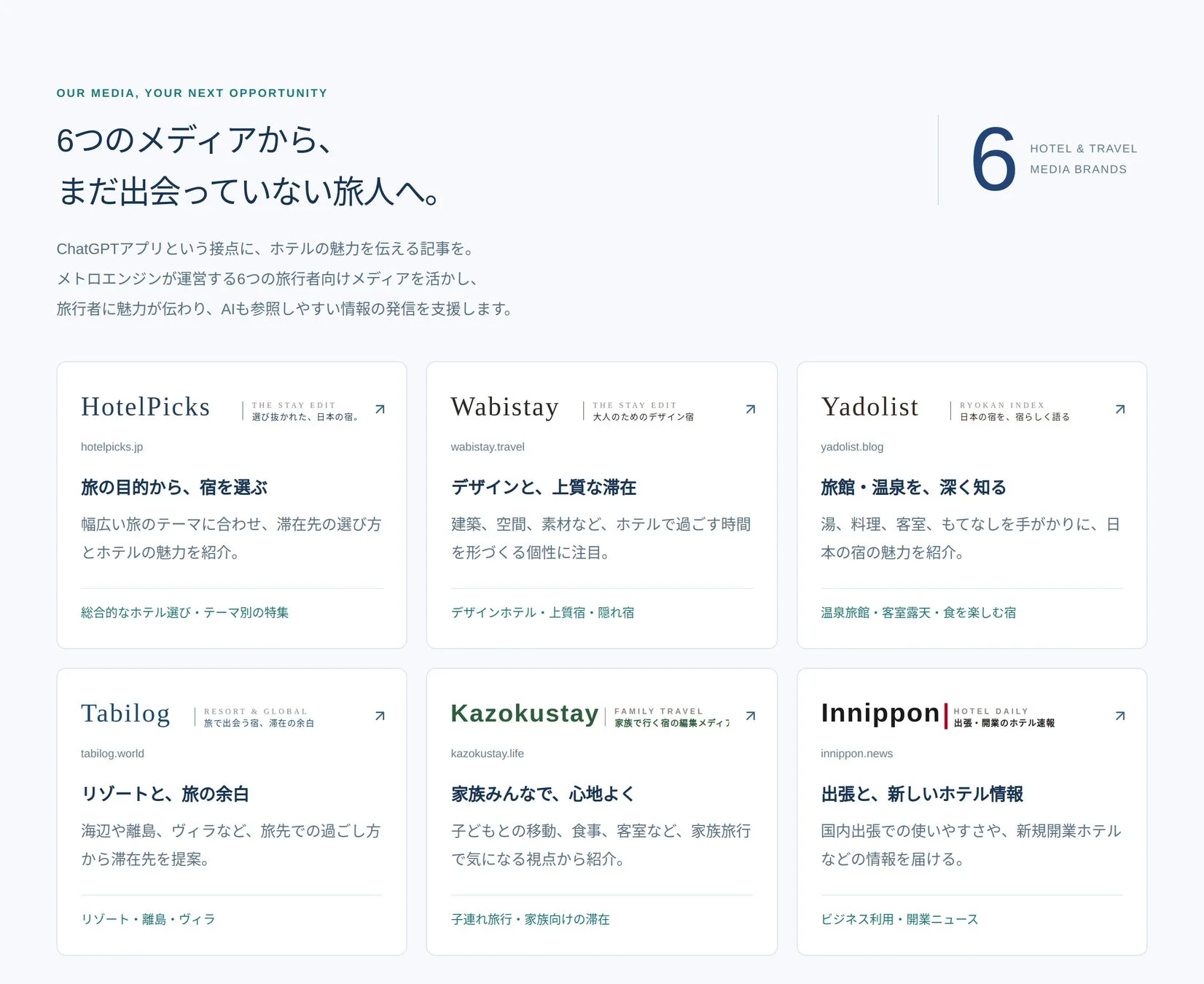
Task: Click the large number 6
Action: coord(994,160)
